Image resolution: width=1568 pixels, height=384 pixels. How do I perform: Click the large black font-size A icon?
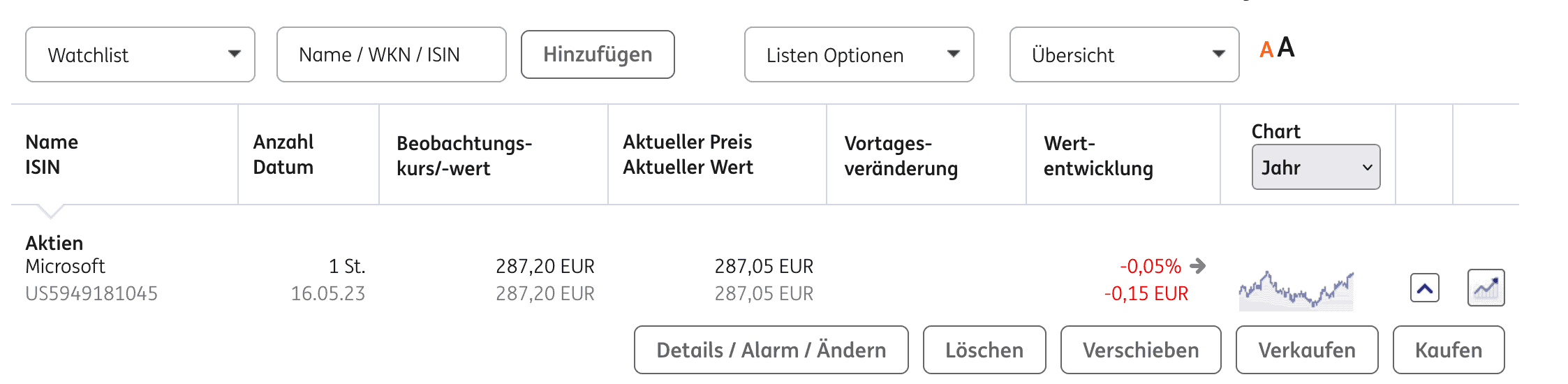pyautogui.click(x=1286, y=47)
